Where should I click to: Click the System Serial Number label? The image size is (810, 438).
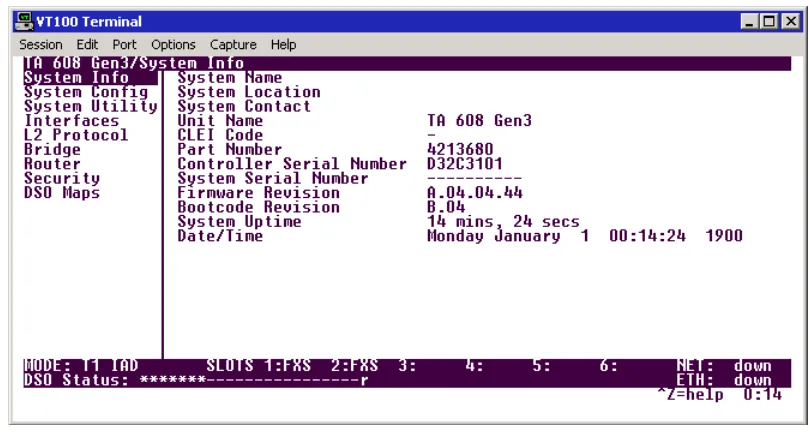(x=273, y=179)
